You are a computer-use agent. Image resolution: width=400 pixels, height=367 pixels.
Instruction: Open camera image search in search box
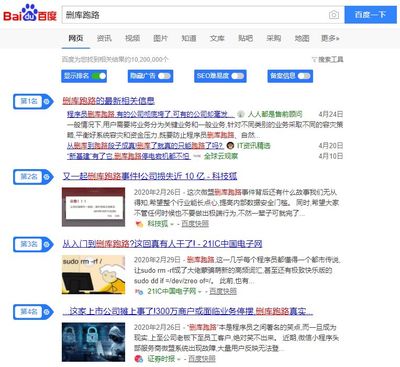[x=334, y=15]
